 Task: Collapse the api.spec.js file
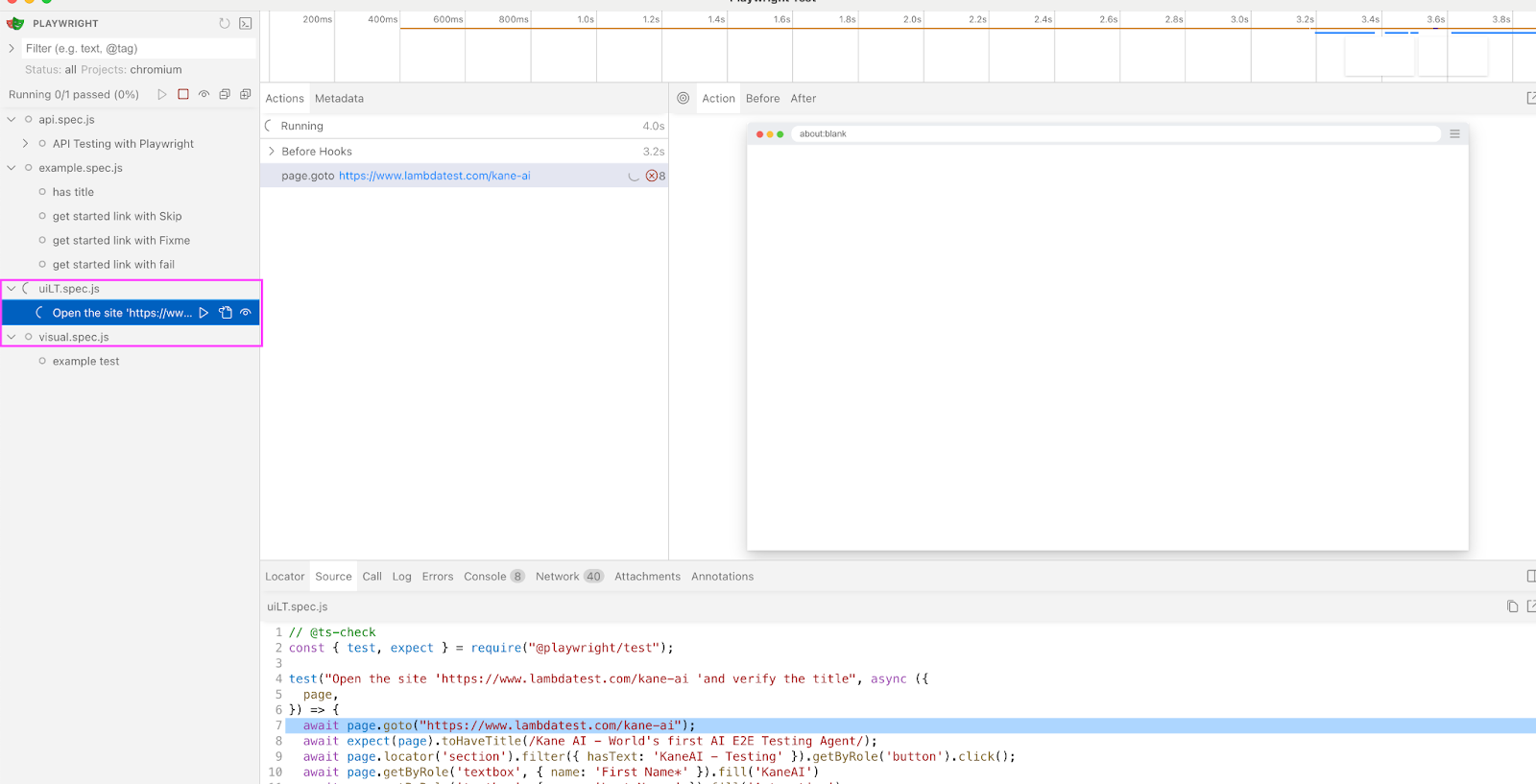click(12, 120)
